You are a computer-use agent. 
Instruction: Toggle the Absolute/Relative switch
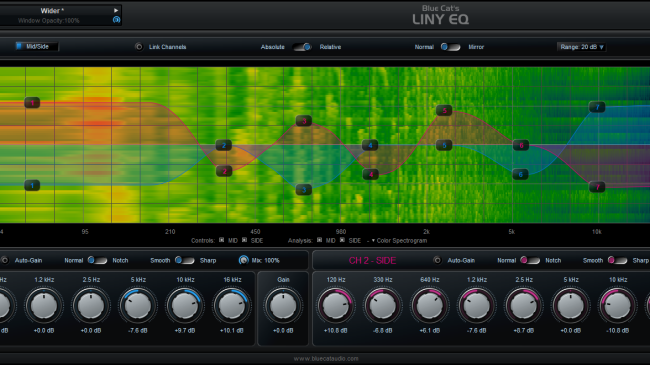pyautogui.click(x=302, y=47)
